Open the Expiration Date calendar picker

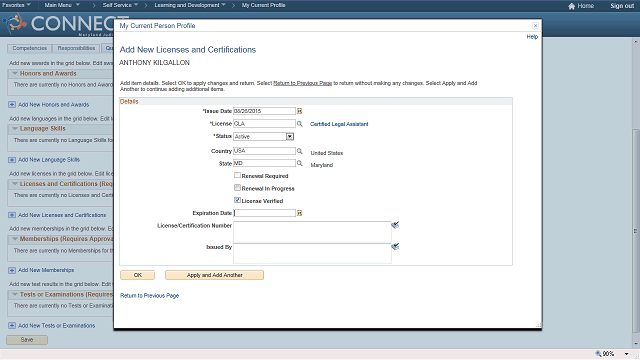pyautogui.click(x=300, y=213)
